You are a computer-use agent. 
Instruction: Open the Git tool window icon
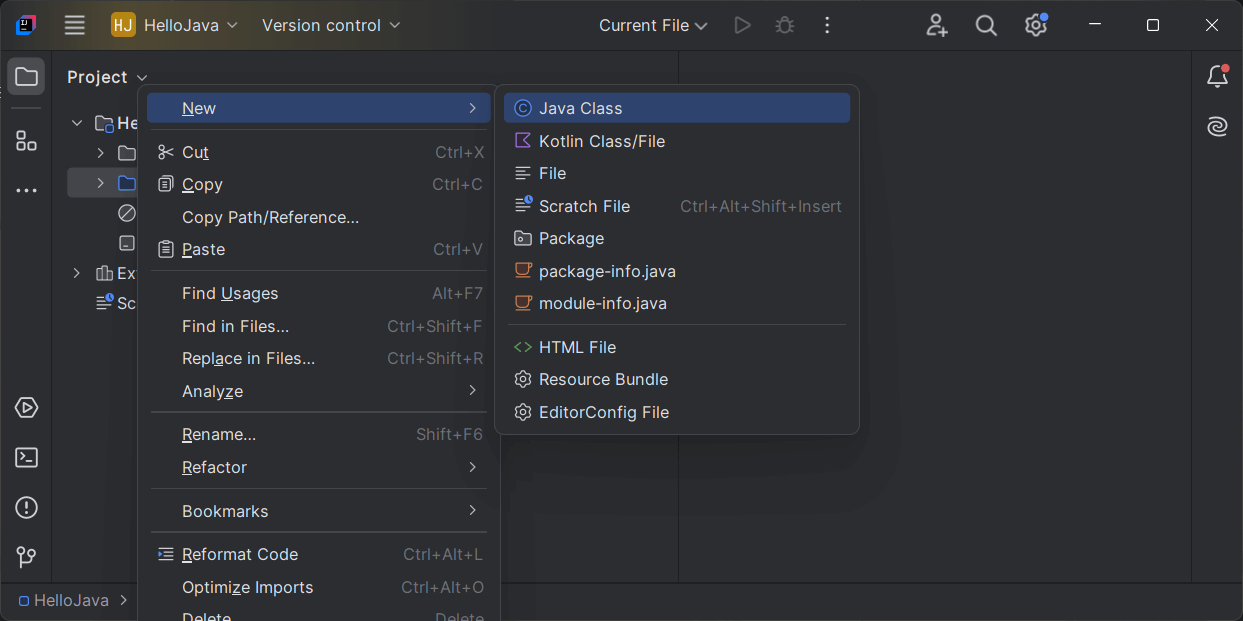click(26, 557)
